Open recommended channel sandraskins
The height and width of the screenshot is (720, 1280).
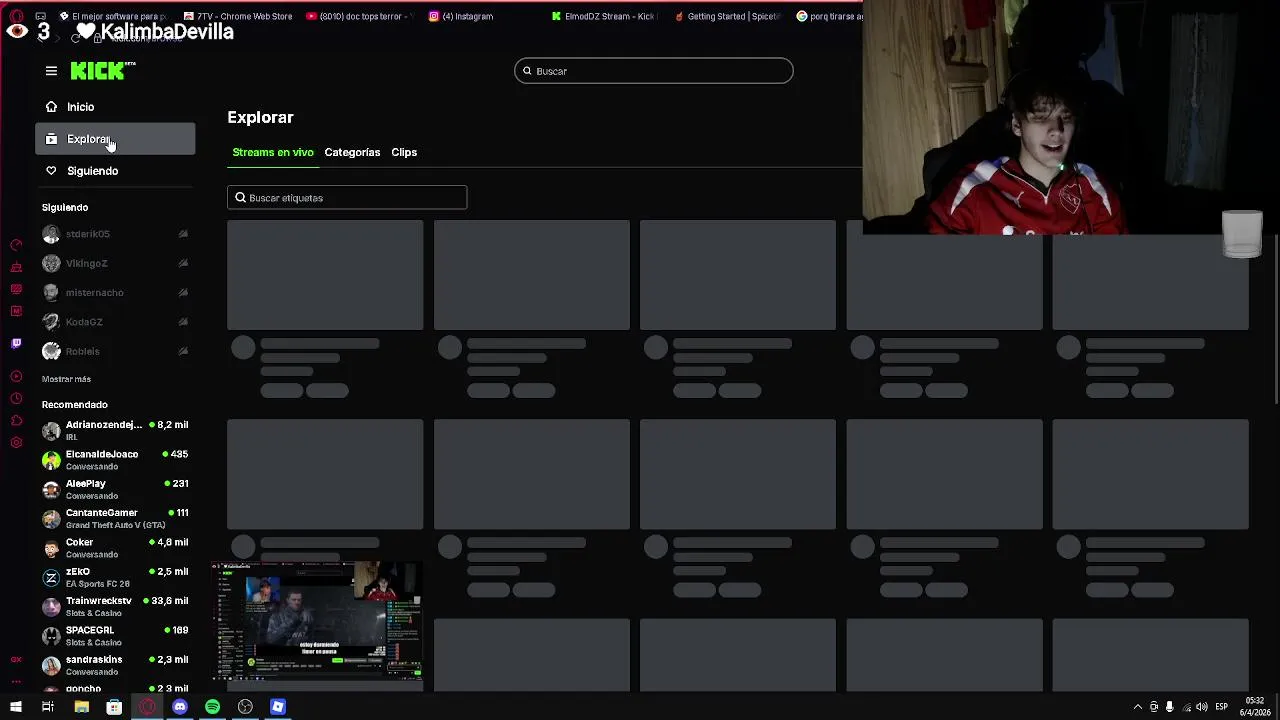[115, 665]
